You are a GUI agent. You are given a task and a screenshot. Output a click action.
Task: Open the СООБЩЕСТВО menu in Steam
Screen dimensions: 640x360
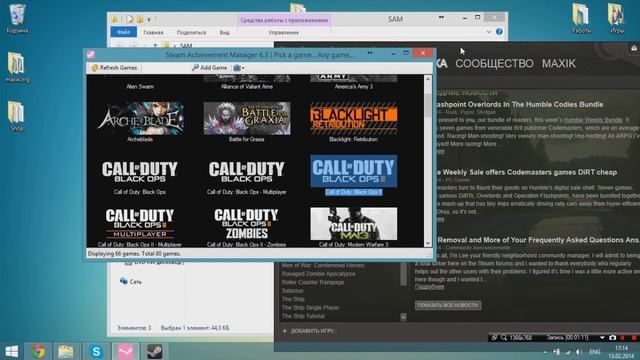[x=494, y=64]
